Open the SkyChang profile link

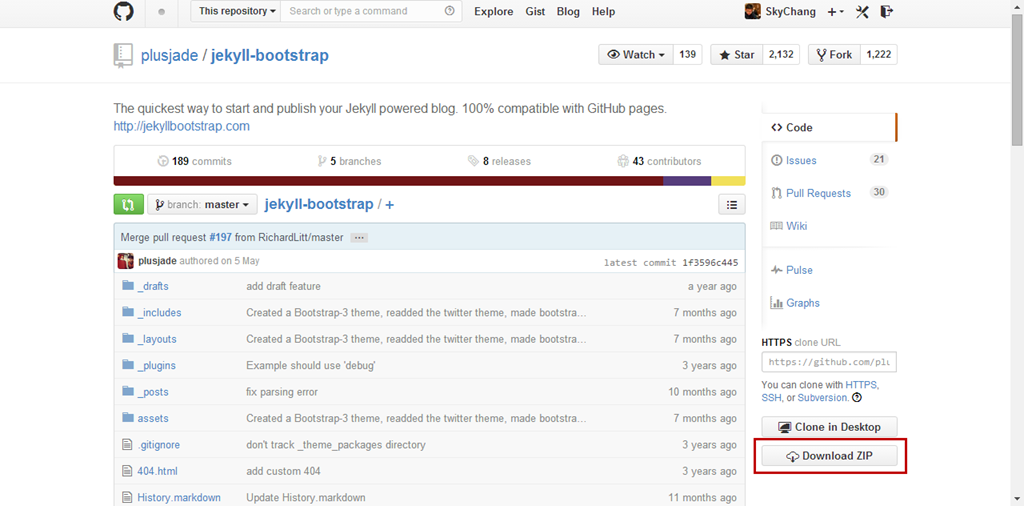[790, 11]
